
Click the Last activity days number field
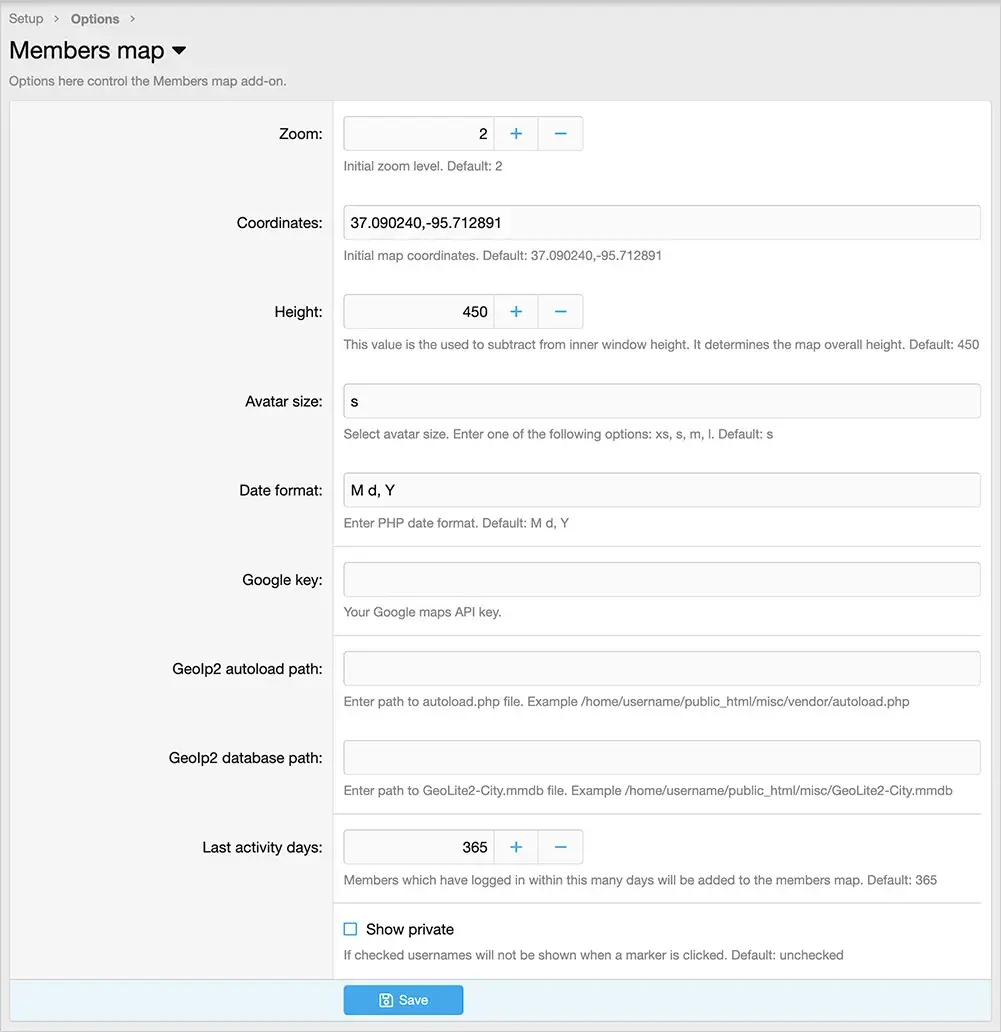tap(418, 848)
